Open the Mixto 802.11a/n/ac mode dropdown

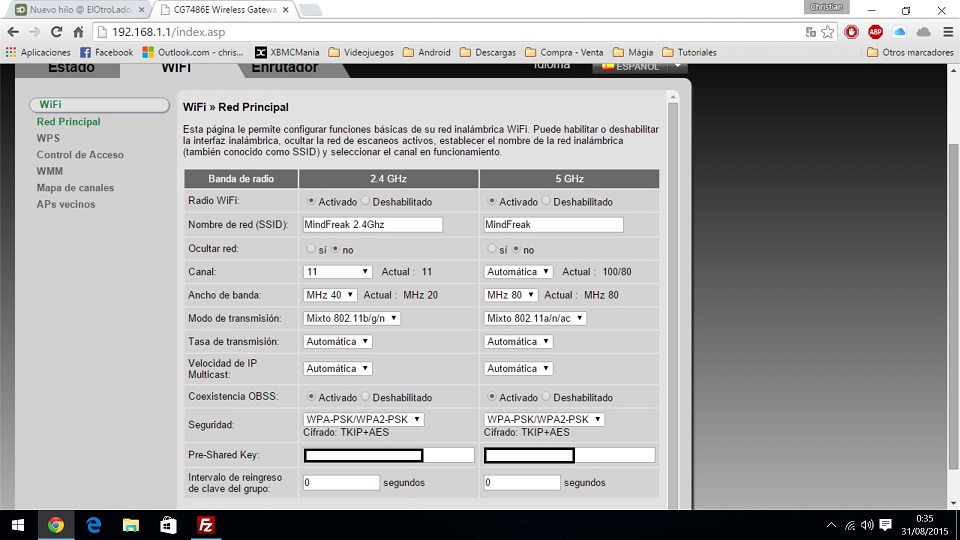point(535,318)
